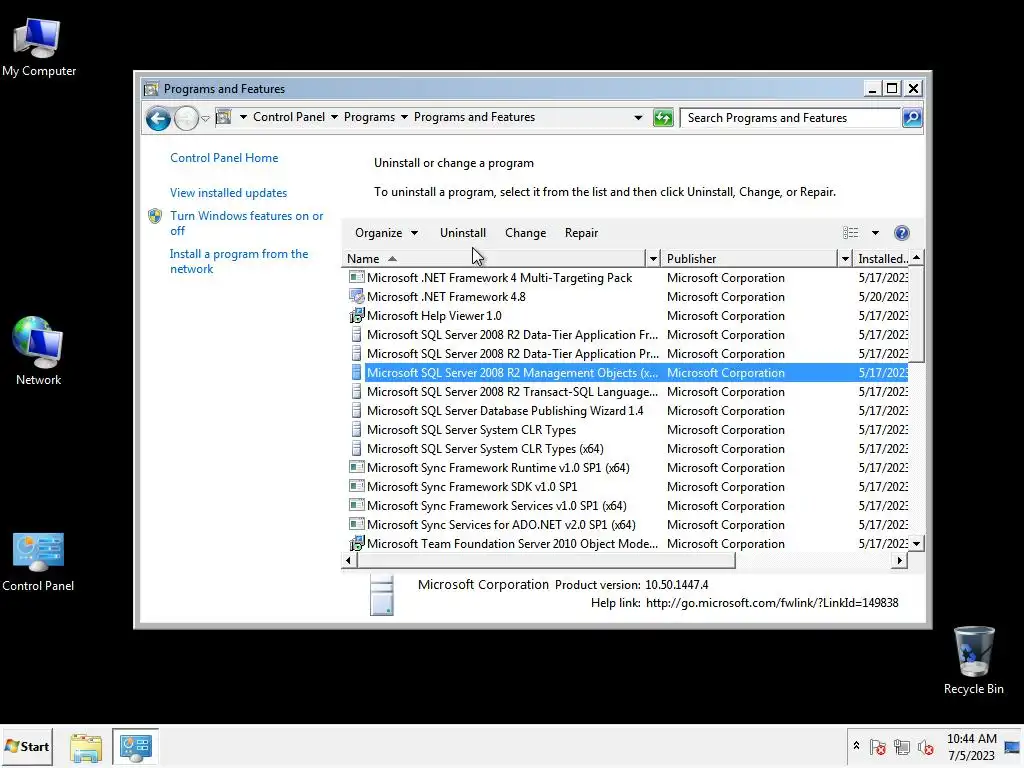Click the Change your view icon

pyautogui.click(x=850, y=232)
